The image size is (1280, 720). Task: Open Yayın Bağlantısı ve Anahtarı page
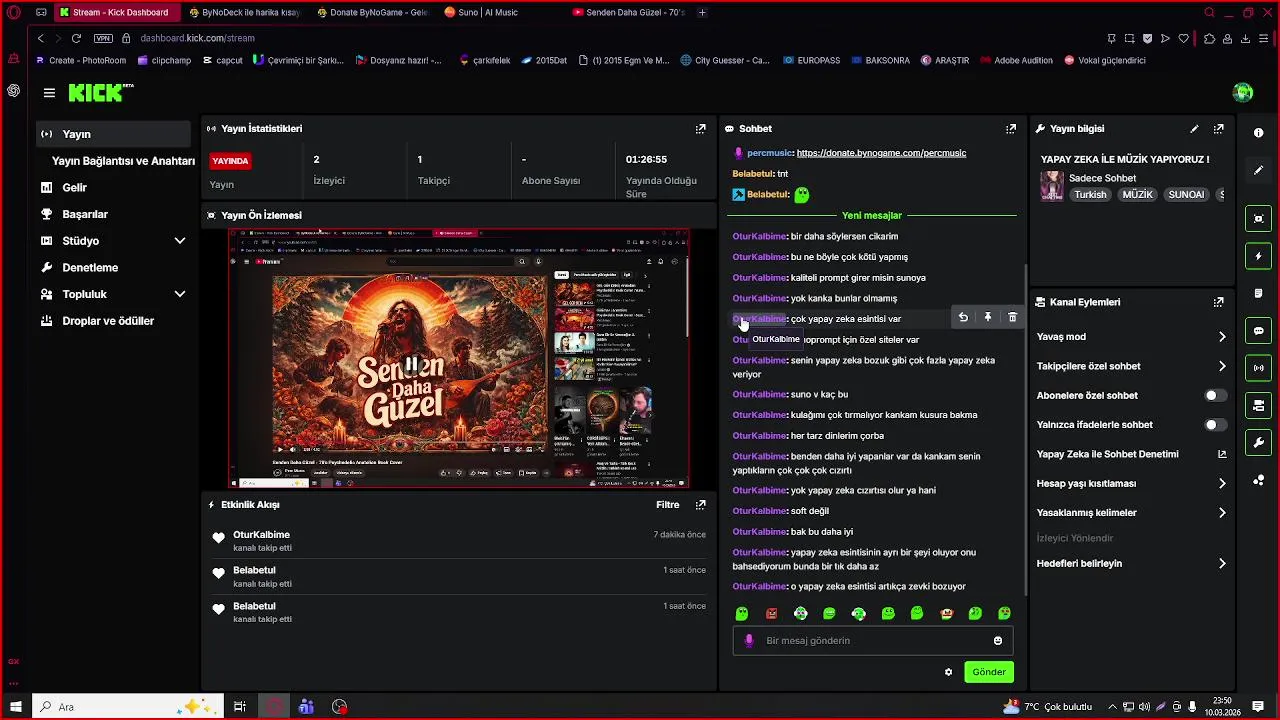click(123, 161)
